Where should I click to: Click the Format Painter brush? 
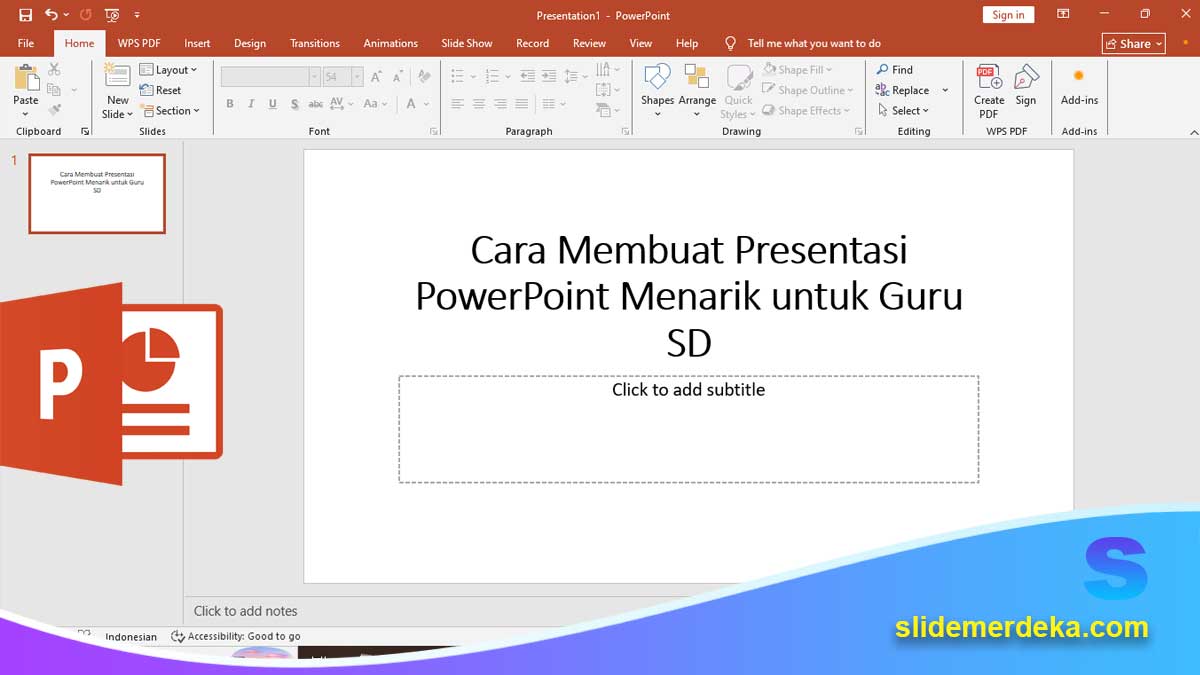coord(54,110)
